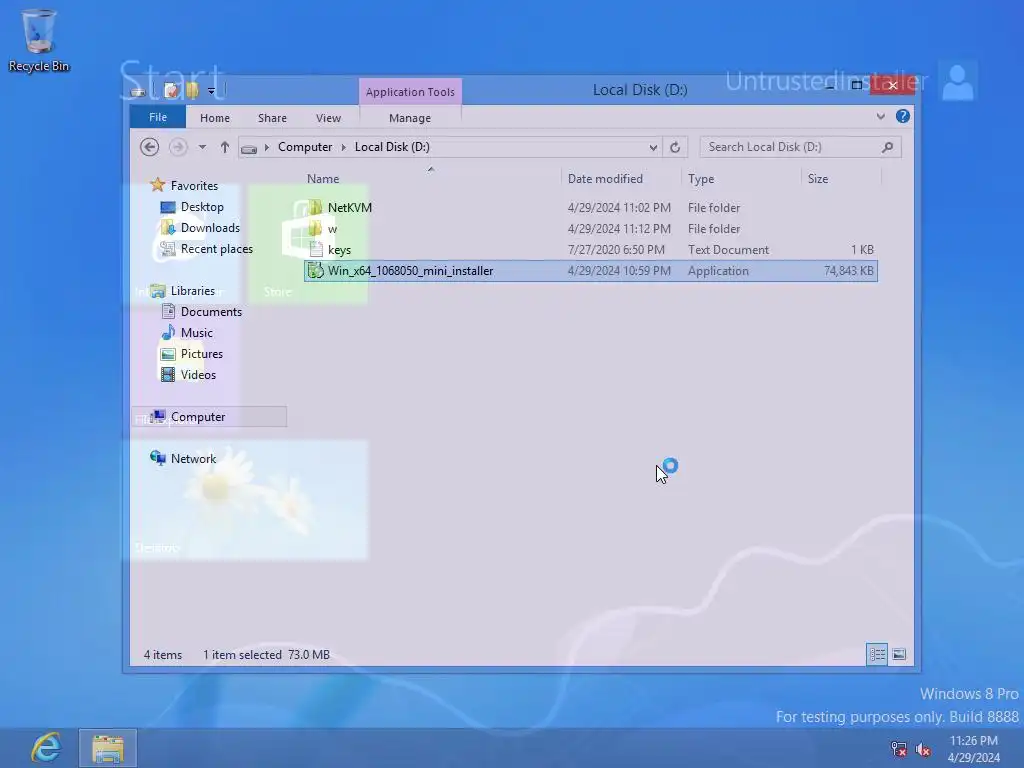Image resolution: width=1024 pixels, height=768 pixels.
Task: Sort by the Size column header
Action: [818, 179]
